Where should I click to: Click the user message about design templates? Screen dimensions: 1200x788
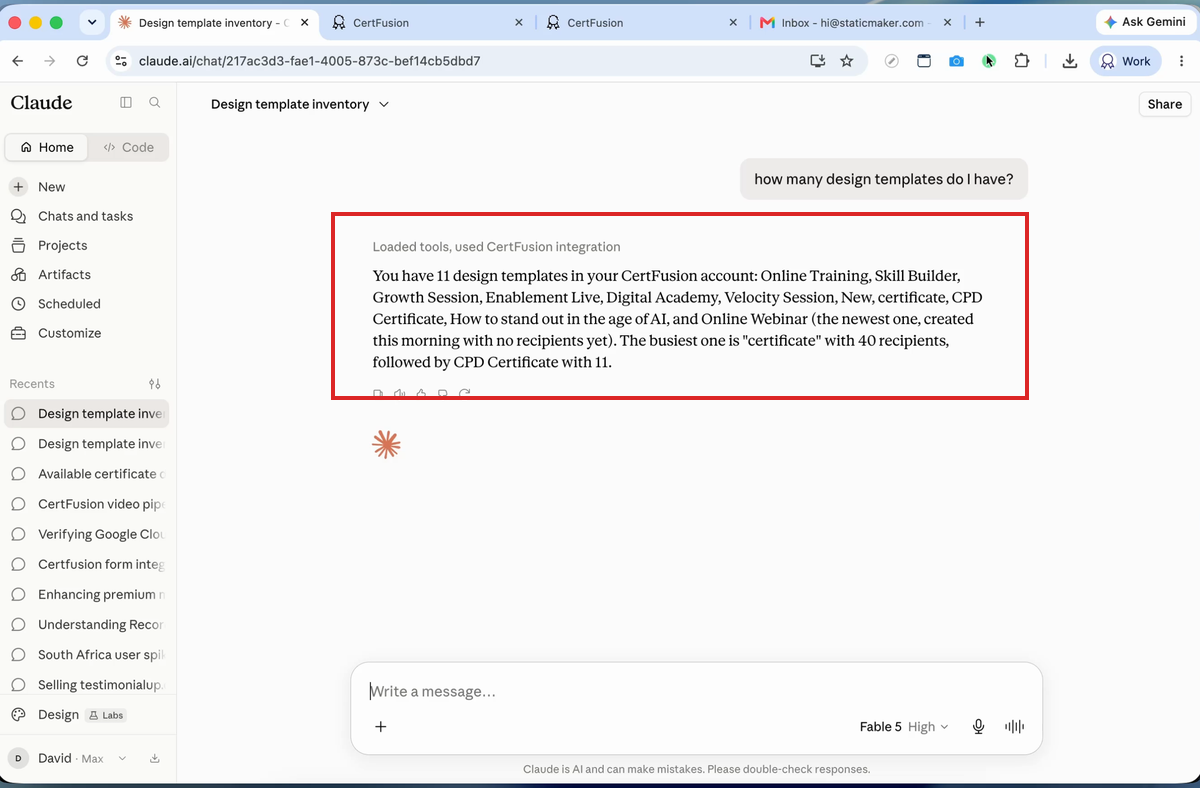click(883, 180)
